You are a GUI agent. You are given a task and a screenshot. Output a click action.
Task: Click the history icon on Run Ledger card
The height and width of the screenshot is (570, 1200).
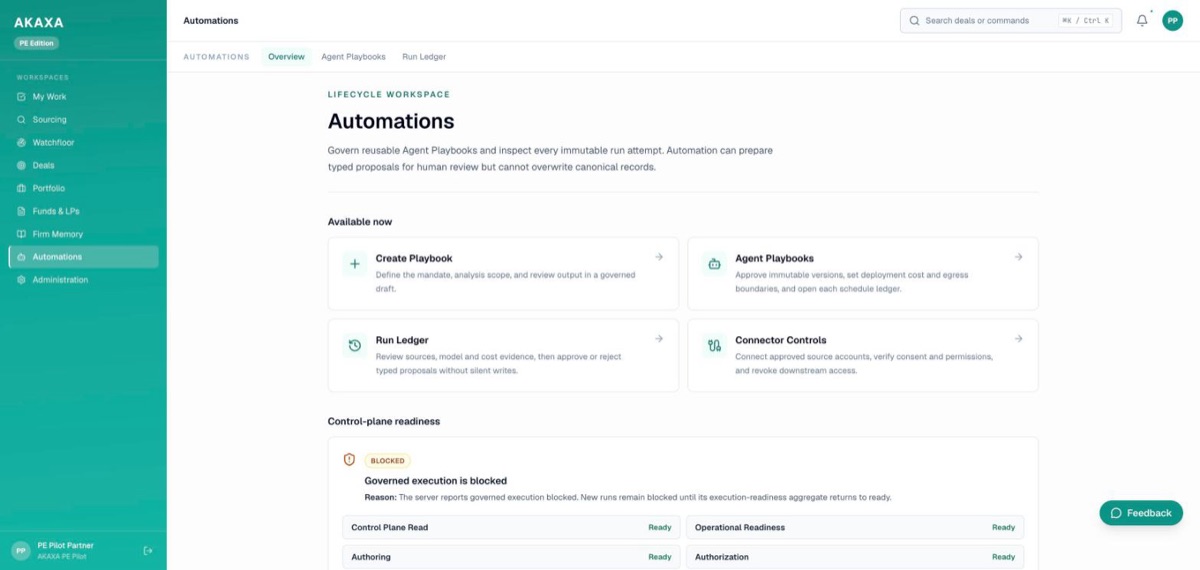pyautogui.click(x=354, y=346)
